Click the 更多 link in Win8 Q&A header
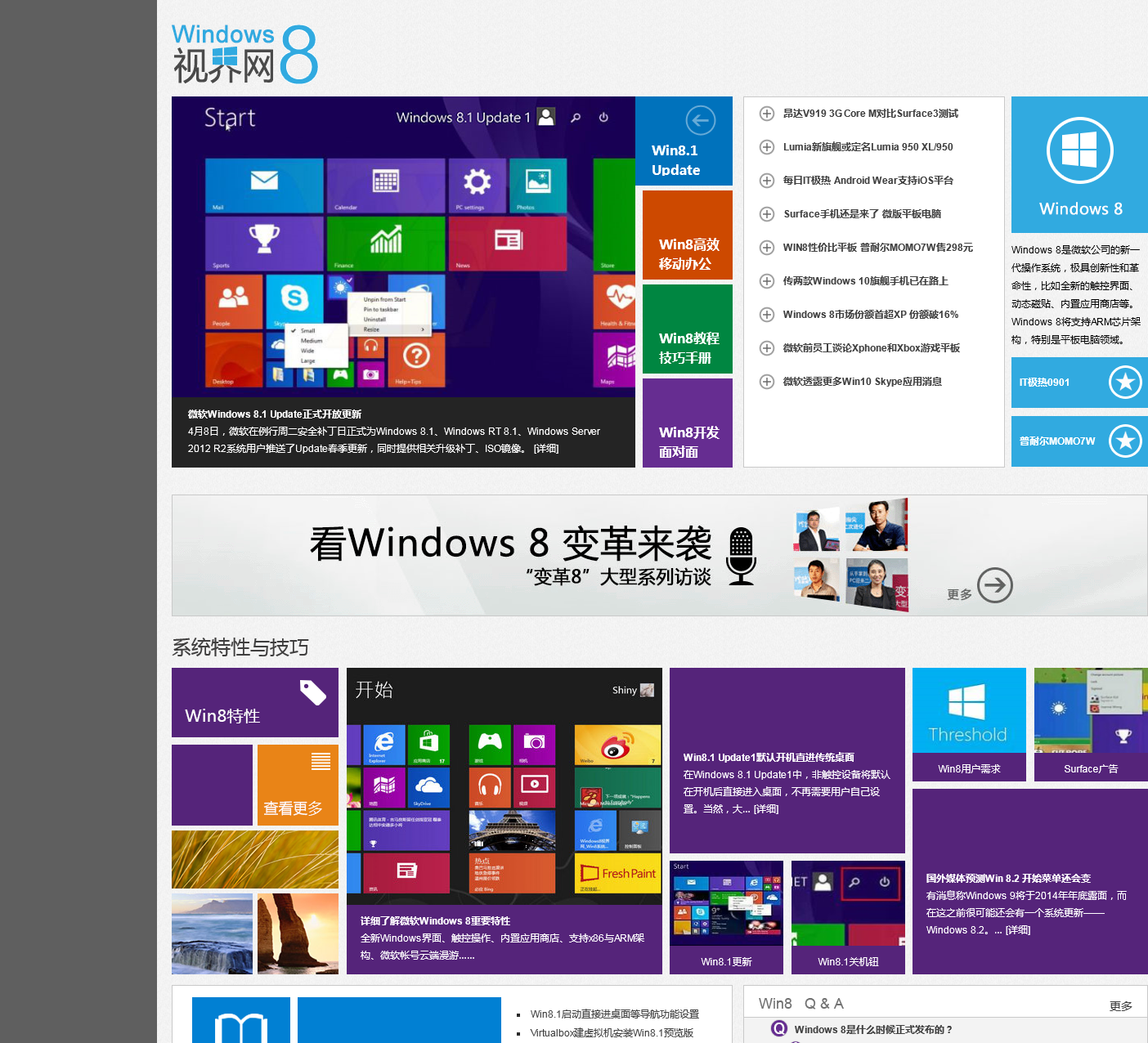The image size is (1148, 1043). 1121,1006
